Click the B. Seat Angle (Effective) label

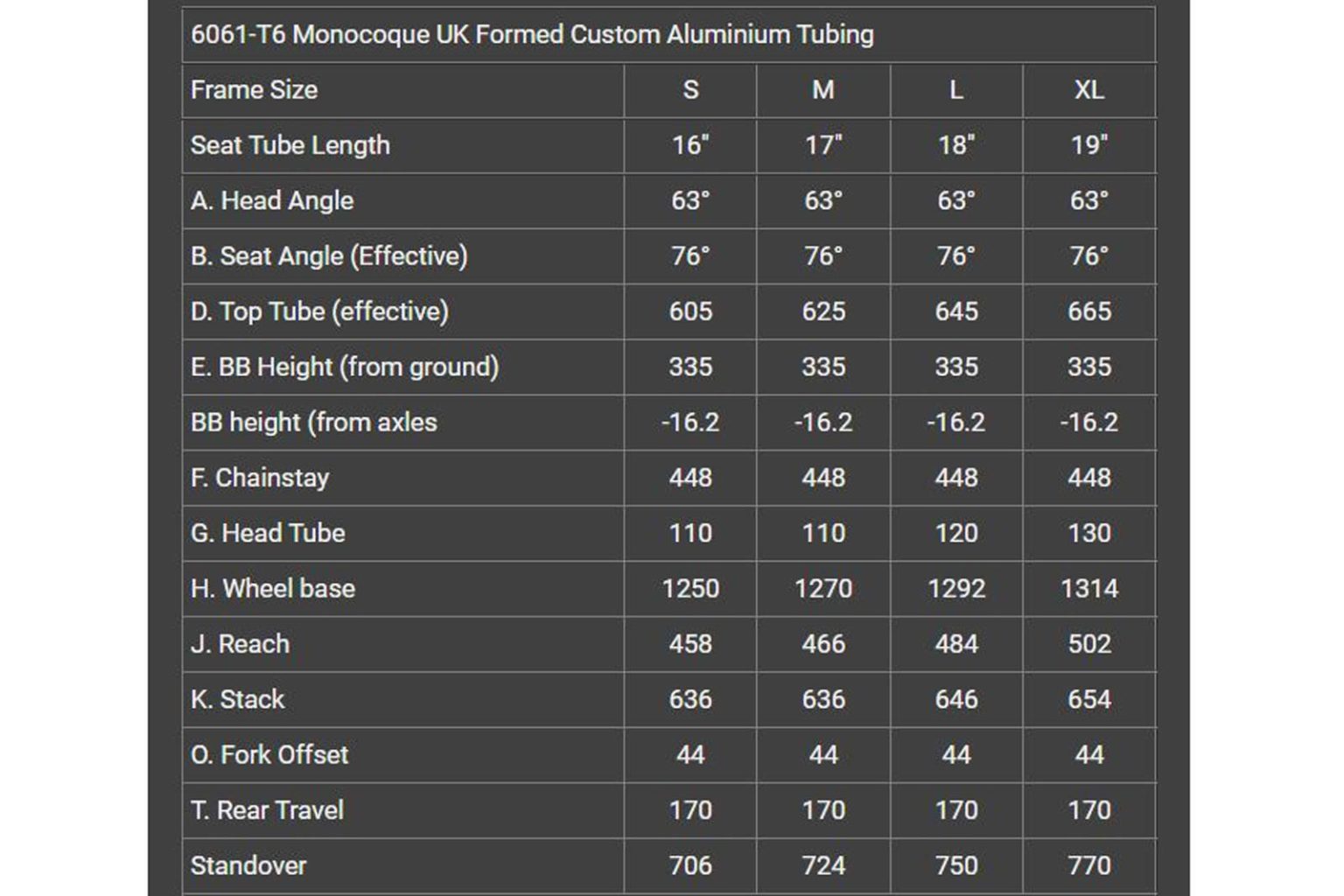[329, 256]
